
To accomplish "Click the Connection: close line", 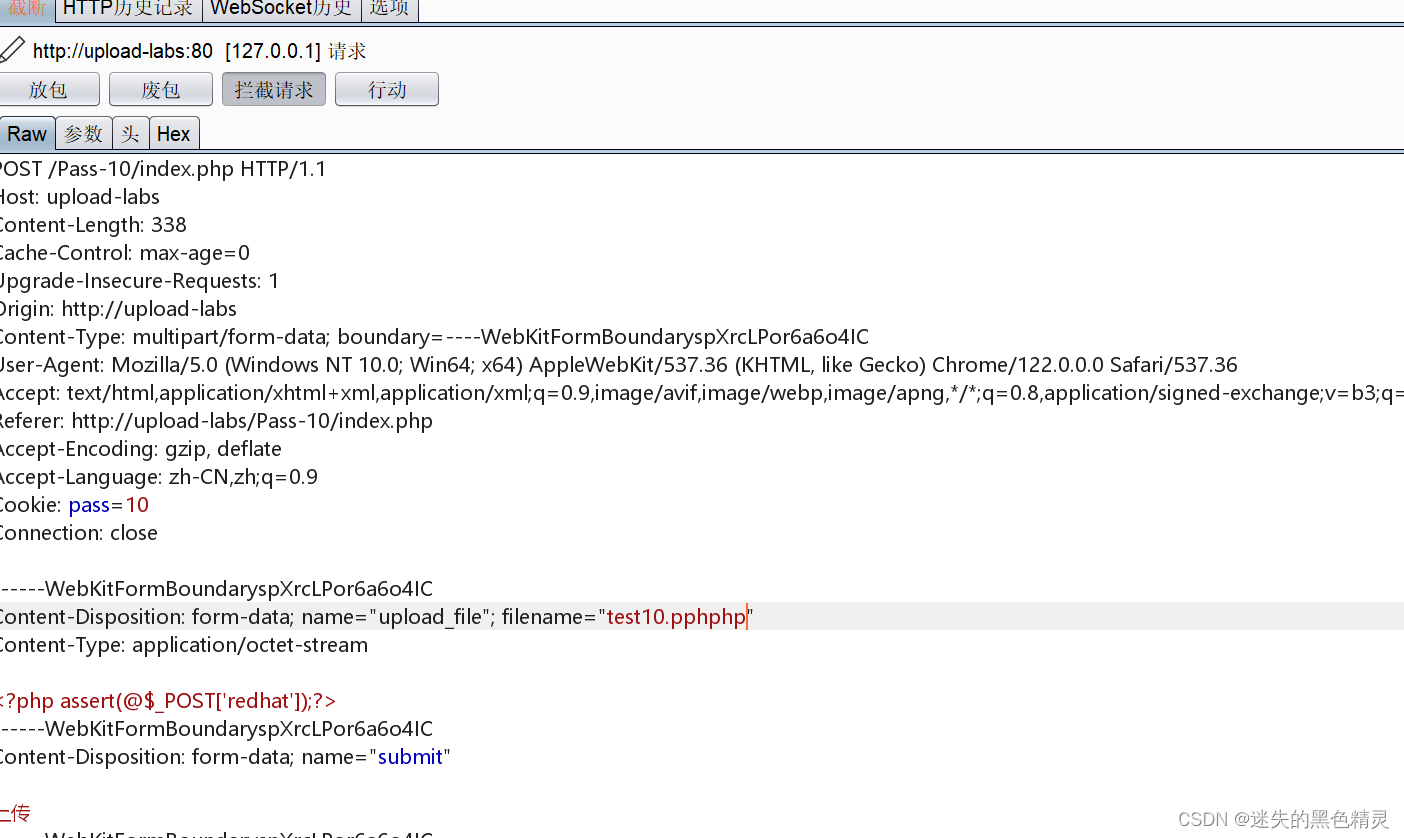I will tap(78, 533).
